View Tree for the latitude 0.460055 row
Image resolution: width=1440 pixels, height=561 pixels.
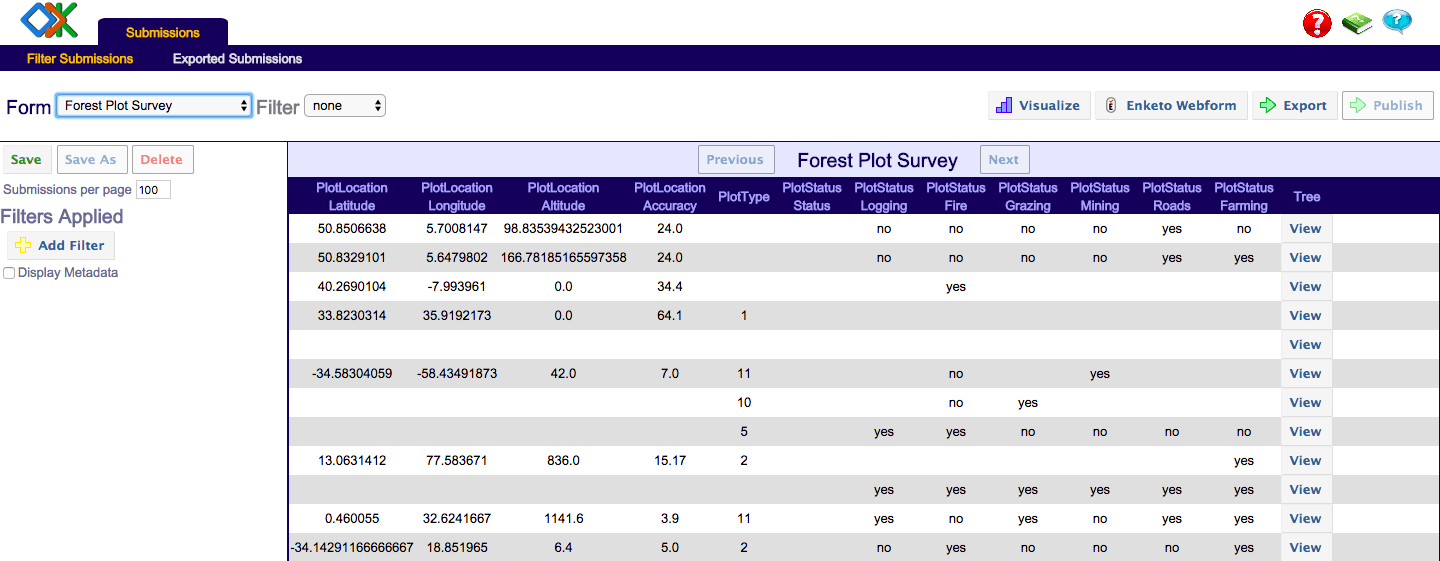(1306, 518)
